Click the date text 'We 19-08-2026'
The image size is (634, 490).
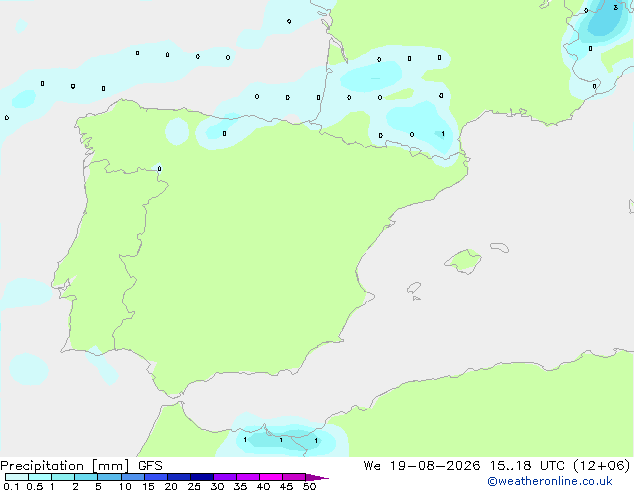pyautogui.click(x=422, y=466)
